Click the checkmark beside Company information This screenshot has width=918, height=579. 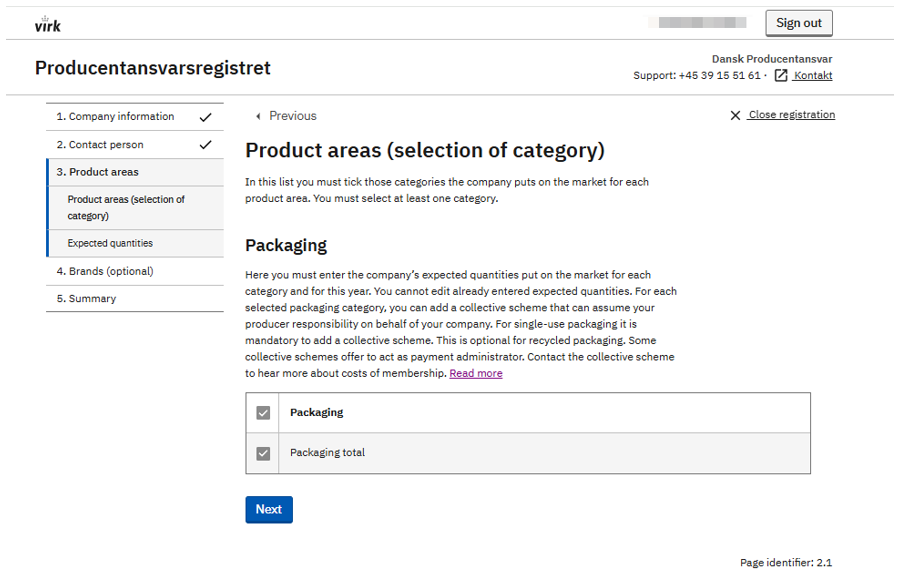205,117
